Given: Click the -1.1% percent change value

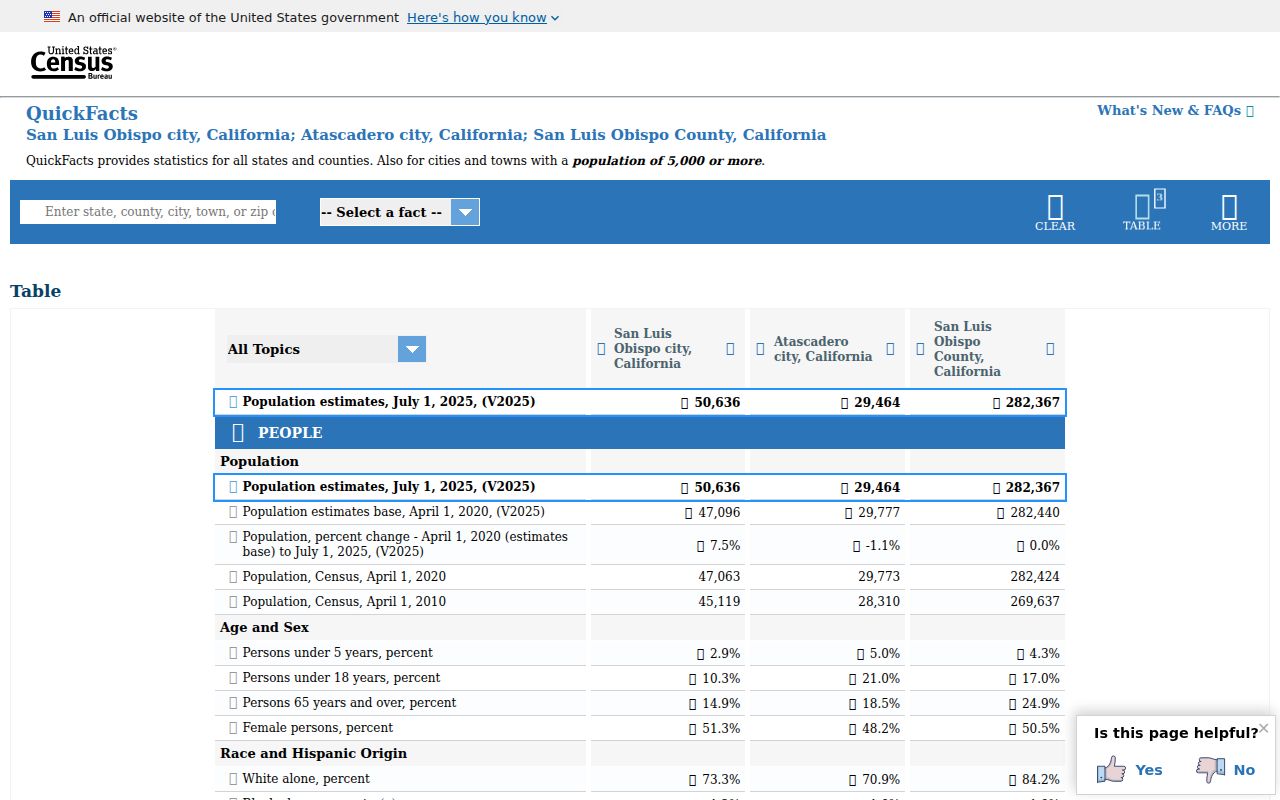Looking at the screenshot, I should pos(883,545).
